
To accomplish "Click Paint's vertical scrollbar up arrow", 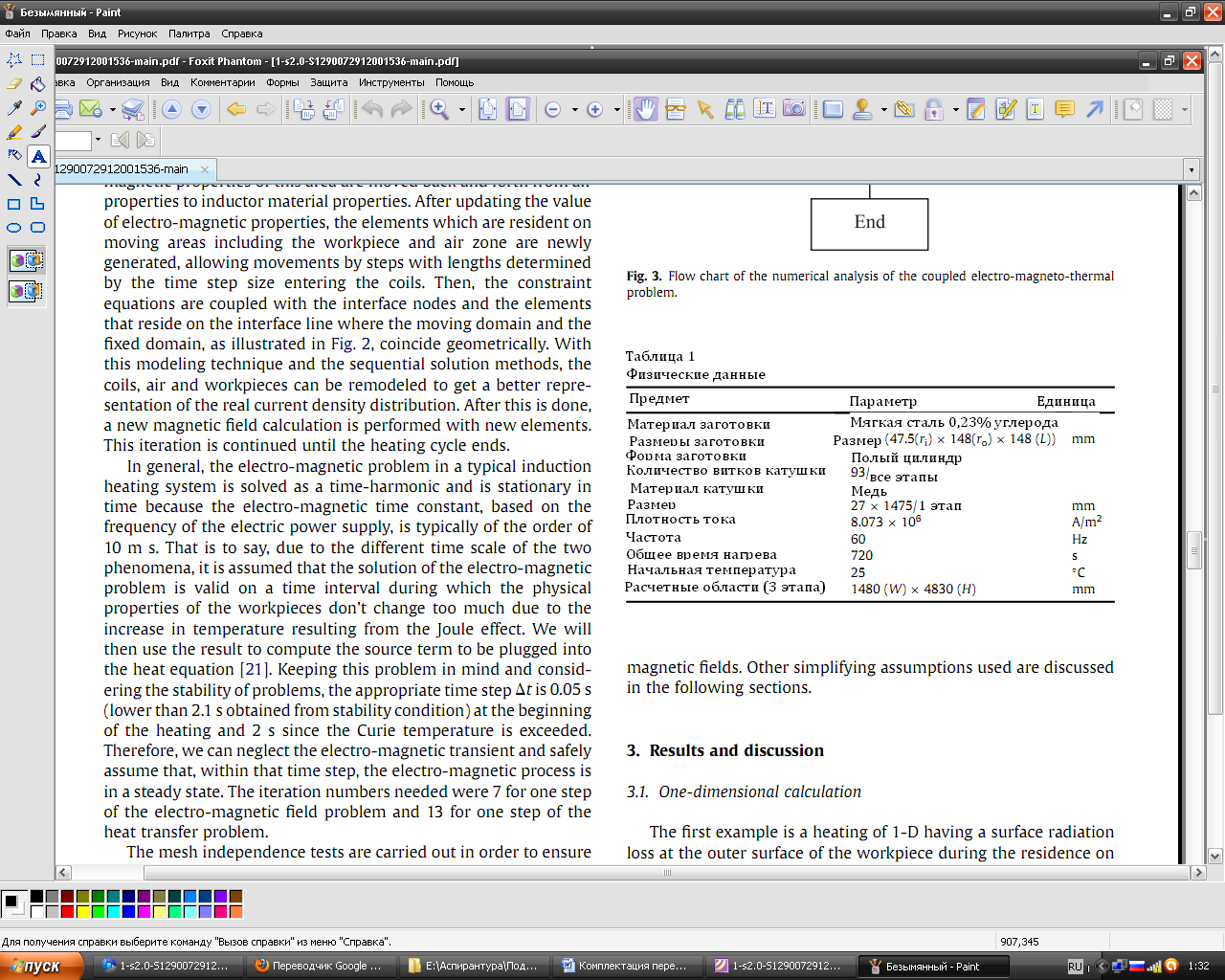I will [x=1216, y=56].
